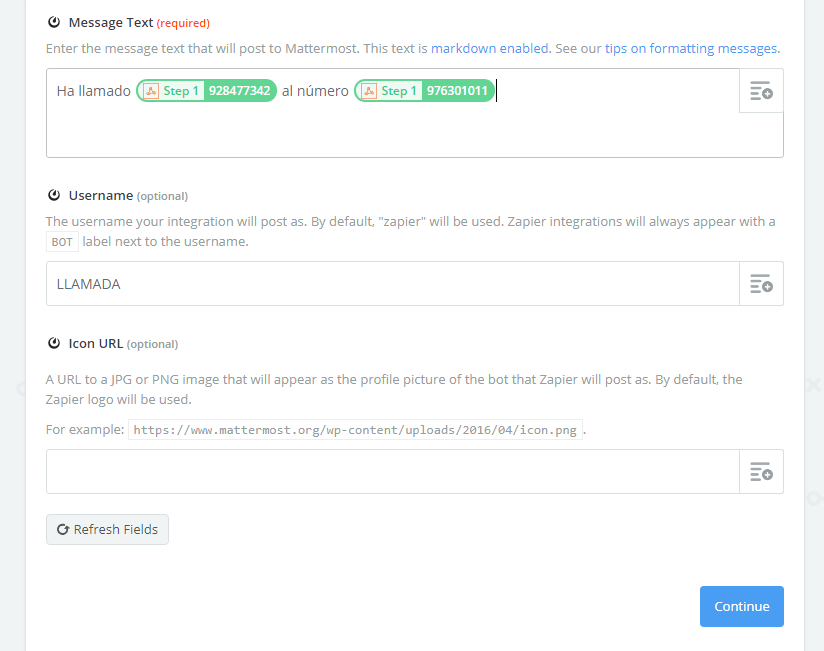Click 'al número' text in message
Screen dimensions: 824x651
pos(315,91)
